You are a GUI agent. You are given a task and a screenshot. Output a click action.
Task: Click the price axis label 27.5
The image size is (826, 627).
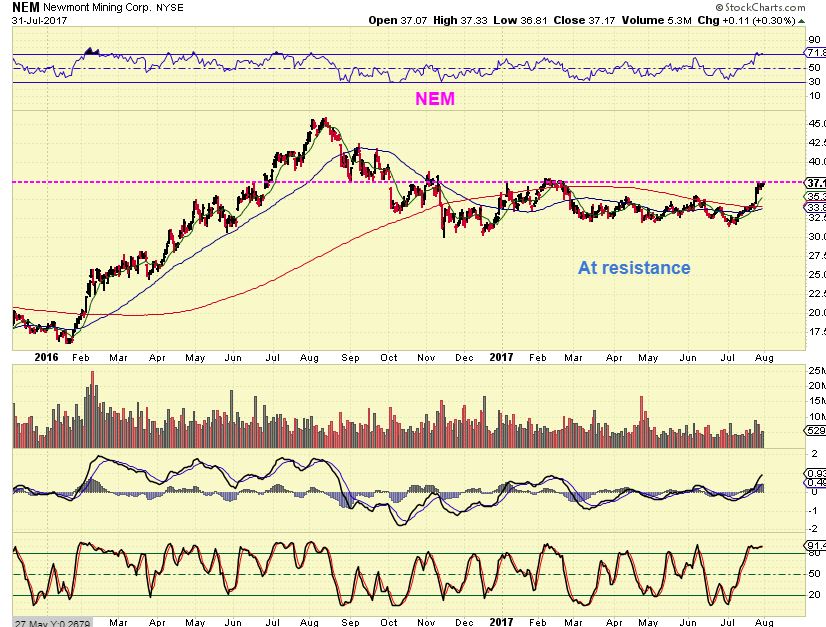tap(817, 256)
